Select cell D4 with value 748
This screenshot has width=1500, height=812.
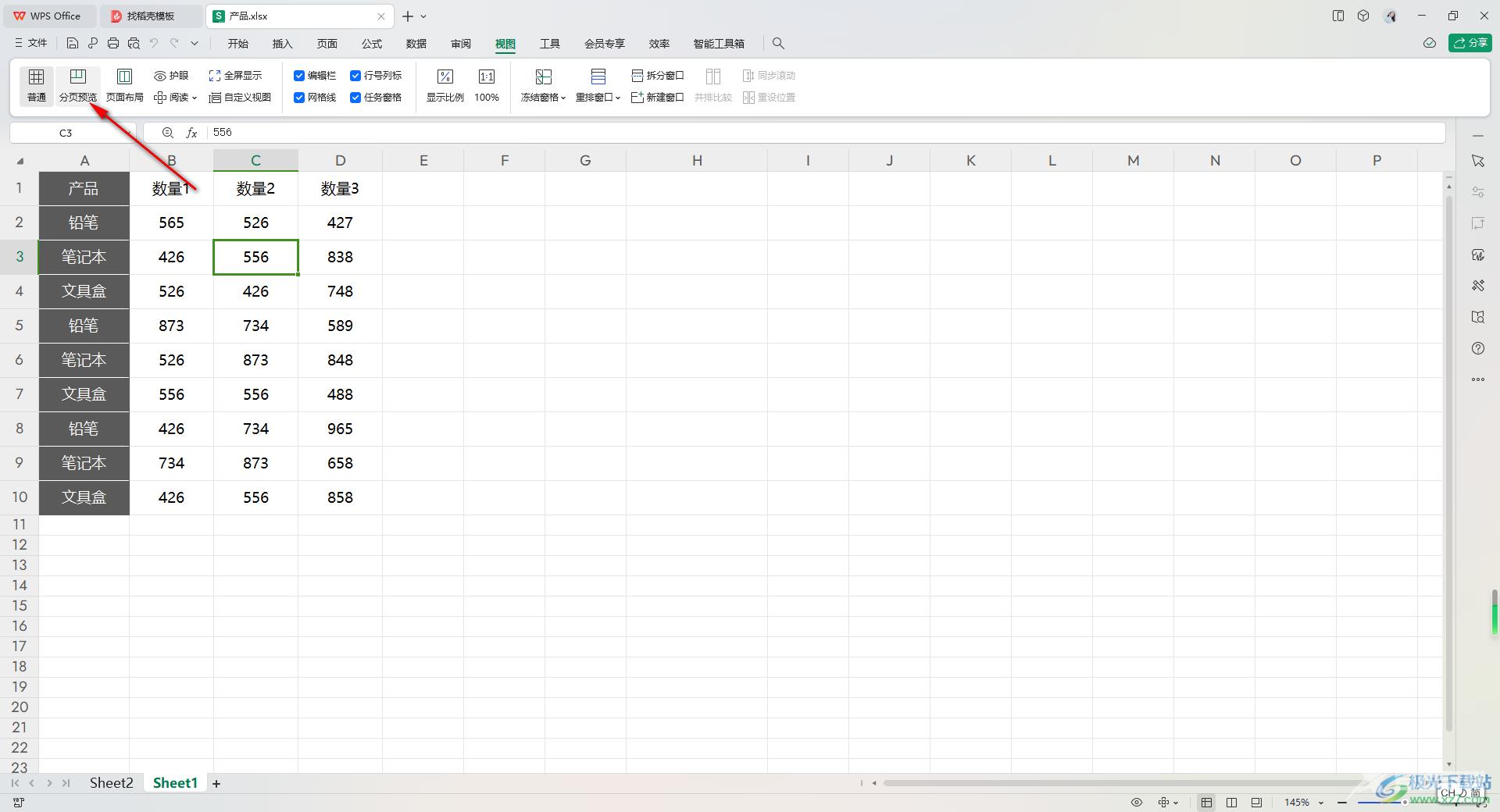click(340, 291)
